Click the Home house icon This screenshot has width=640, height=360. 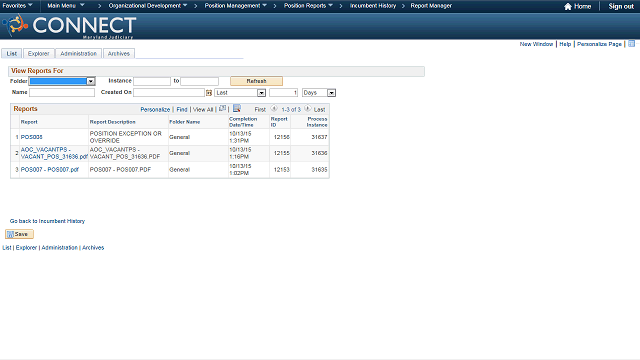(567, 6)
